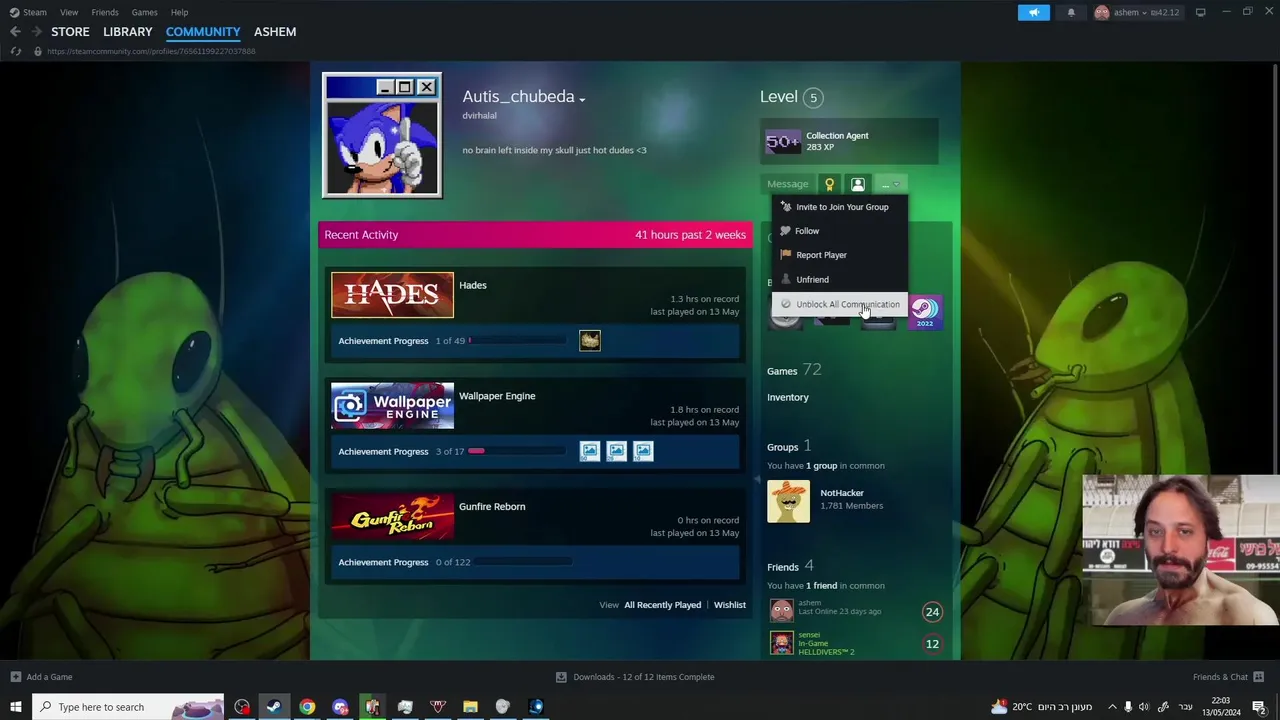Open the Steam 2022 badge
1280x720 pixels.
point(925,312)
